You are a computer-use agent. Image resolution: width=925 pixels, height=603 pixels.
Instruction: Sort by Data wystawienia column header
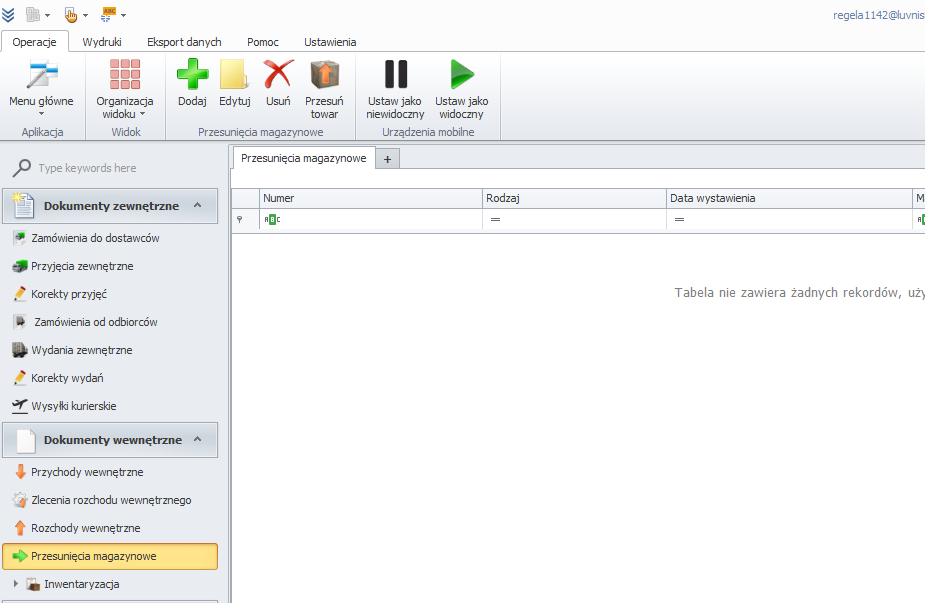(x=789, y=198)
